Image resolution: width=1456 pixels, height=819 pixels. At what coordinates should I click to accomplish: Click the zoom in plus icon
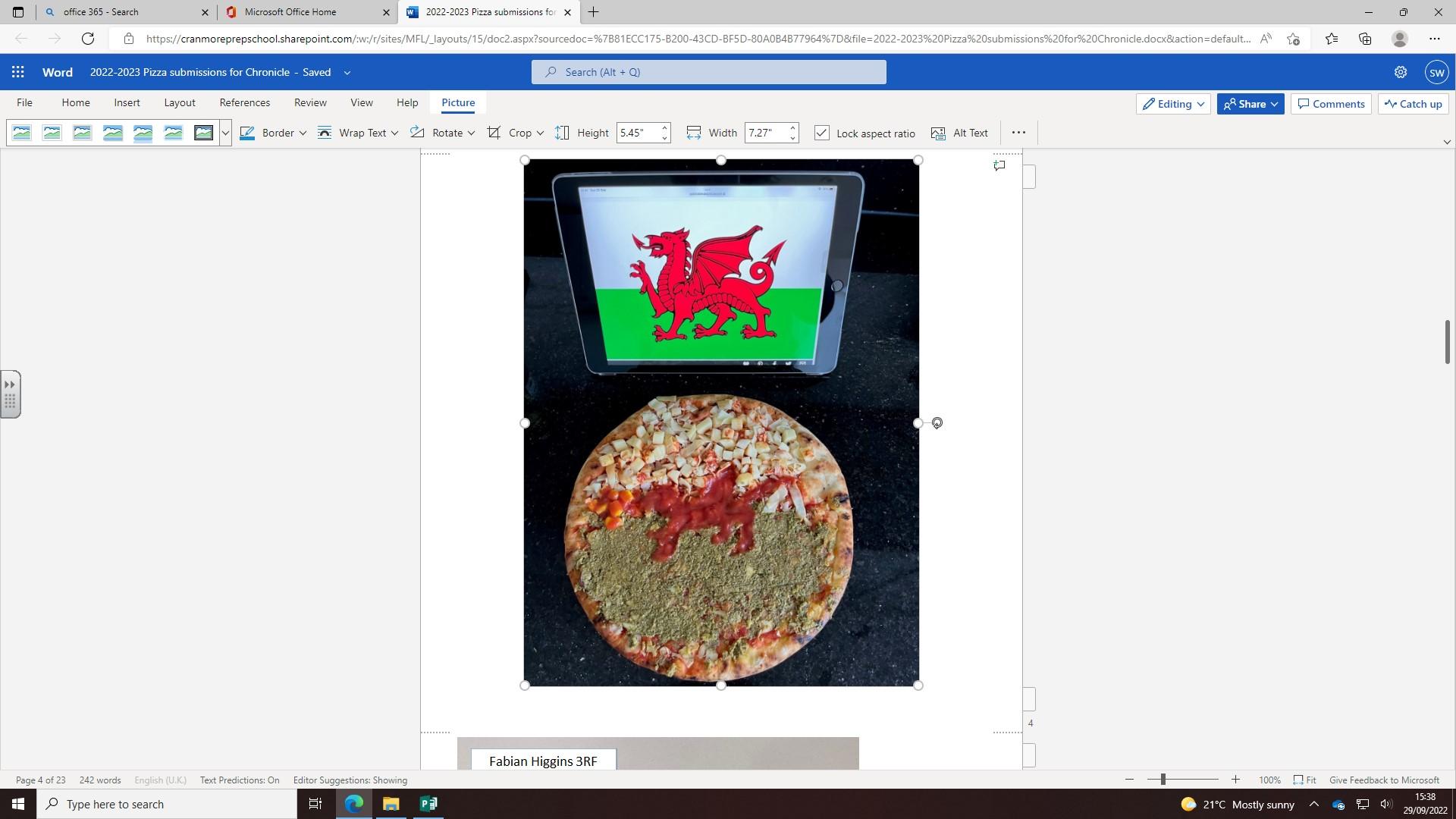pyautogui.click(x=1235, y=780)
